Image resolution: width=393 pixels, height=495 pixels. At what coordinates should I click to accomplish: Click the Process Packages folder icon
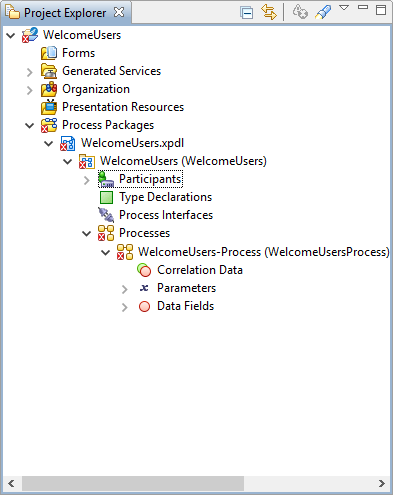[x=49, y=125]
